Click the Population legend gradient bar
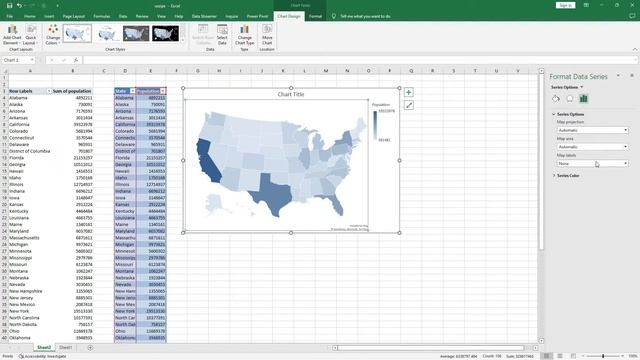 pos(375,125)
